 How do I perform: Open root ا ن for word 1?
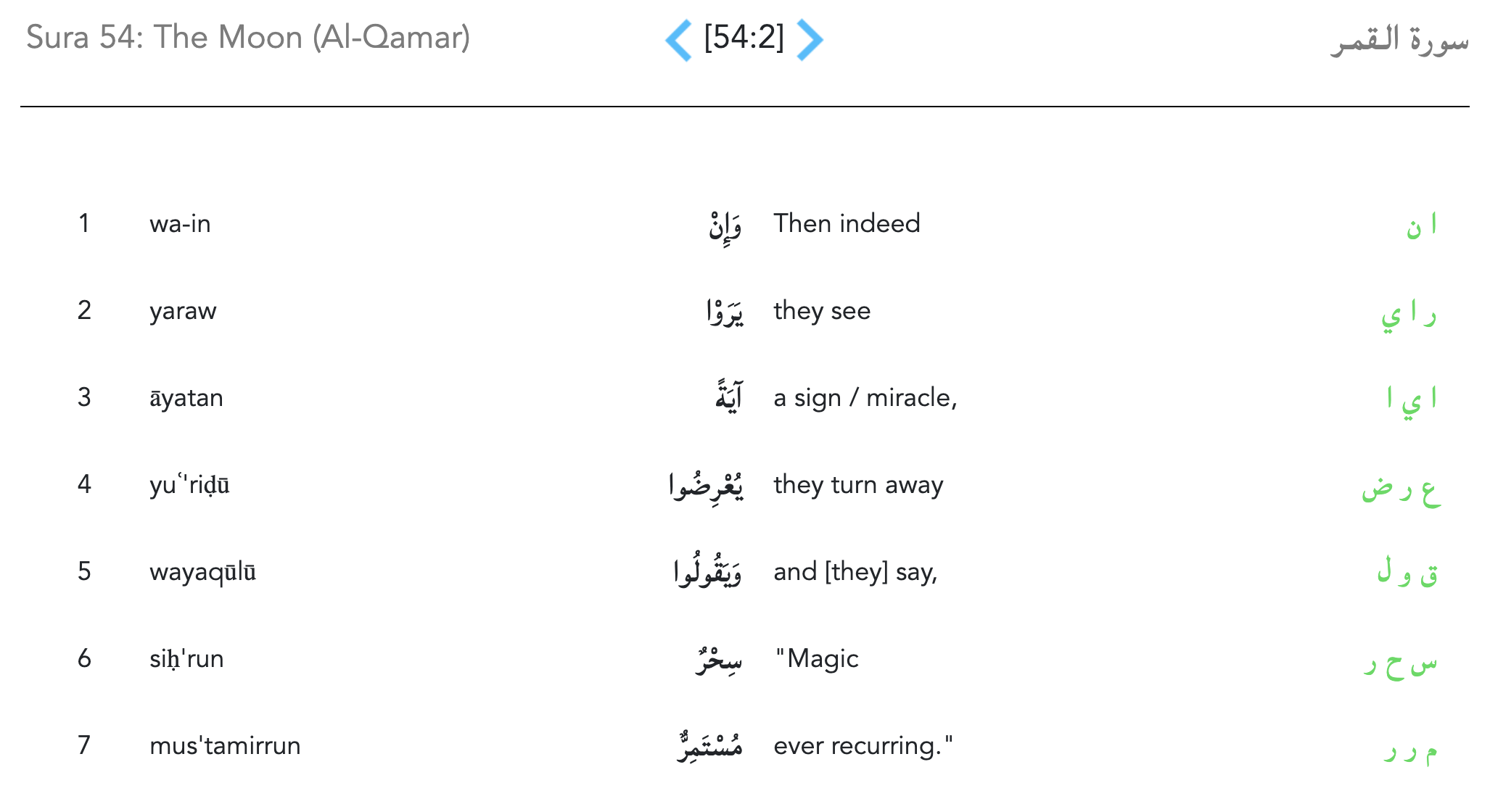pos(1421,225)
